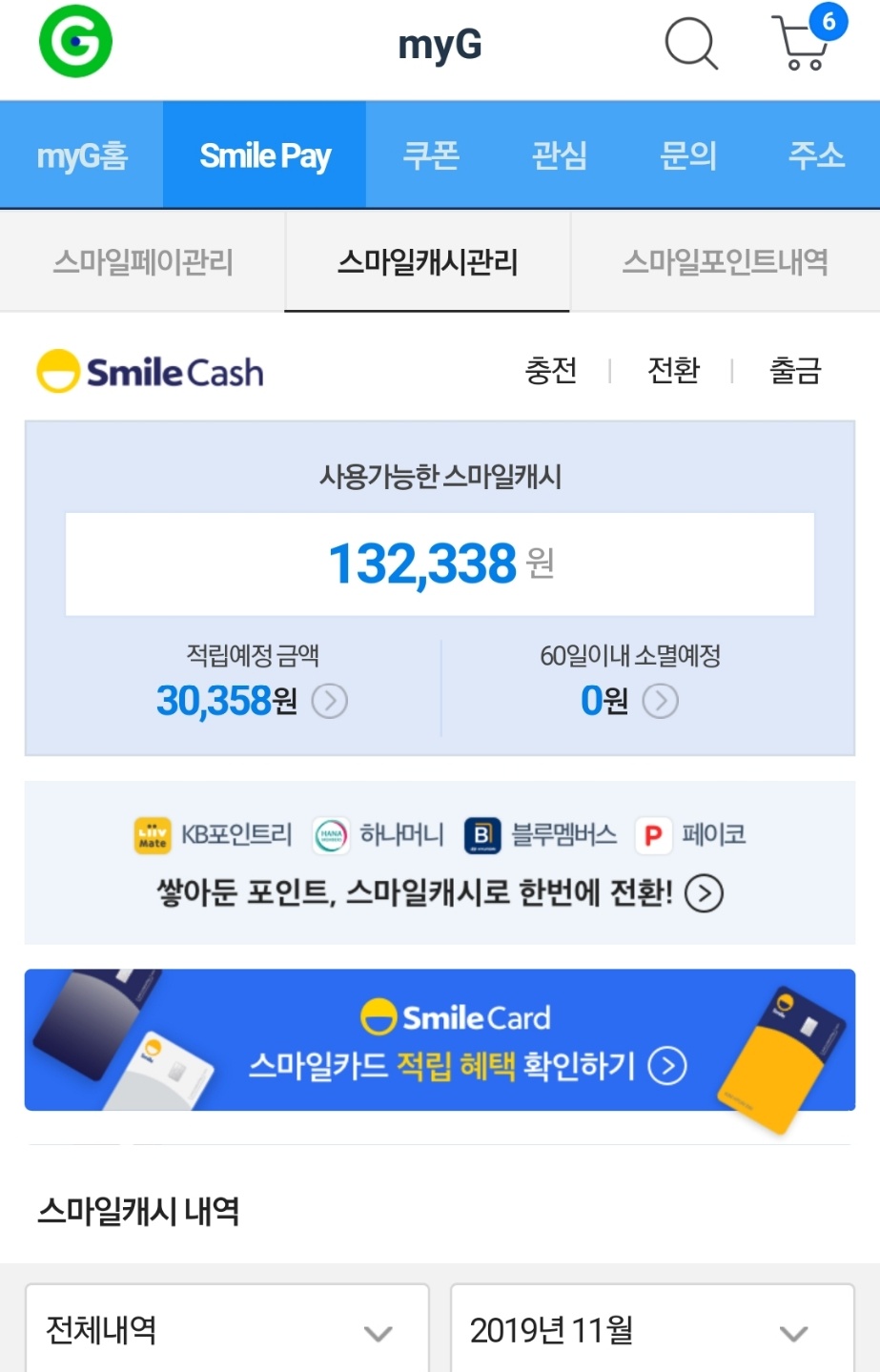Tap the 충전 charge link
Image resolution: width=880 pixels, height=1372 pixels.
point(551,370)
